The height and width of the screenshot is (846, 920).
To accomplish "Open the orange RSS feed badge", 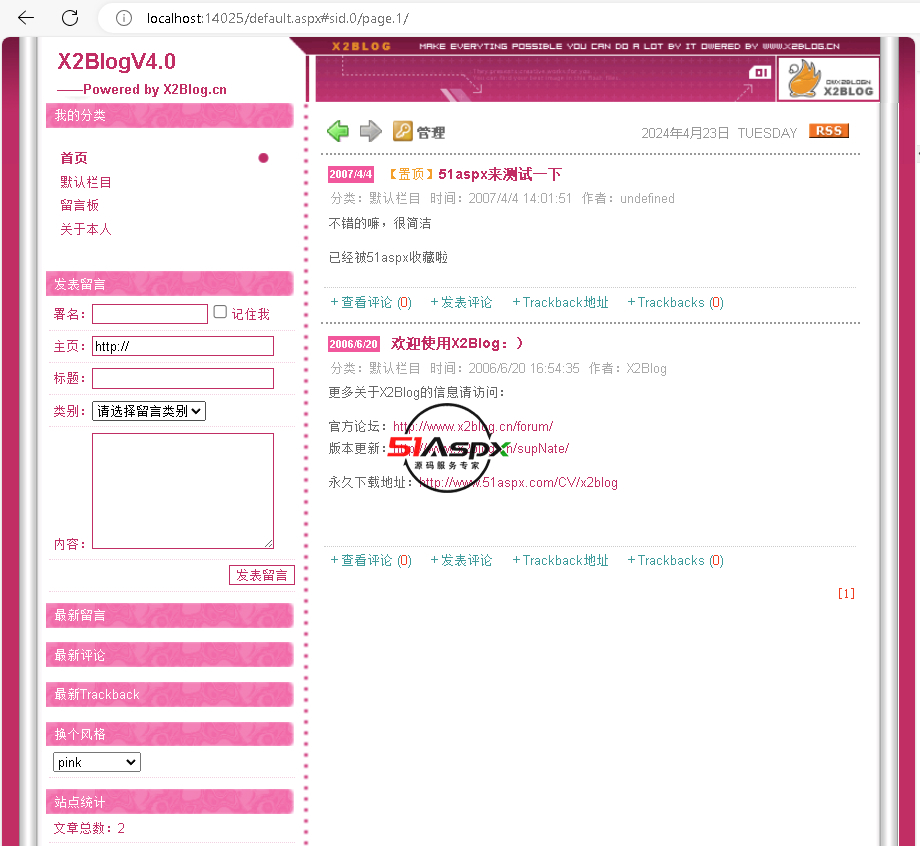I will pos(828,130).
